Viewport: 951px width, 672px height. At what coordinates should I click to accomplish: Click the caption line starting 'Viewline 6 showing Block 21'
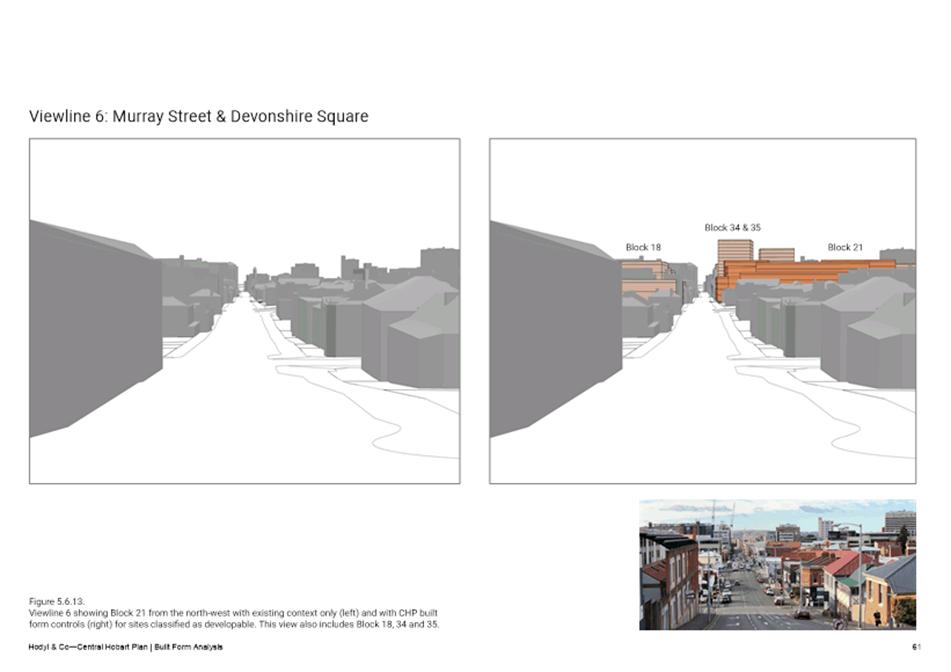pos(233,613)
